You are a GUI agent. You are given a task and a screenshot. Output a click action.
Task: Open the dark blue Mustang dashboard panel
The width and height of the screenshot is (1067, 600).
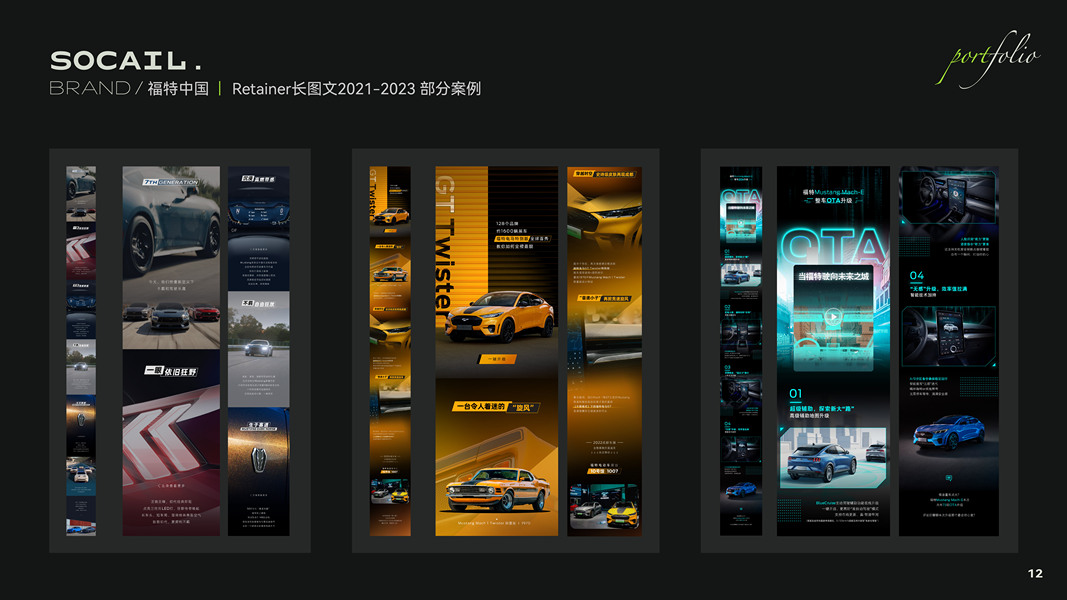point(259,229)
